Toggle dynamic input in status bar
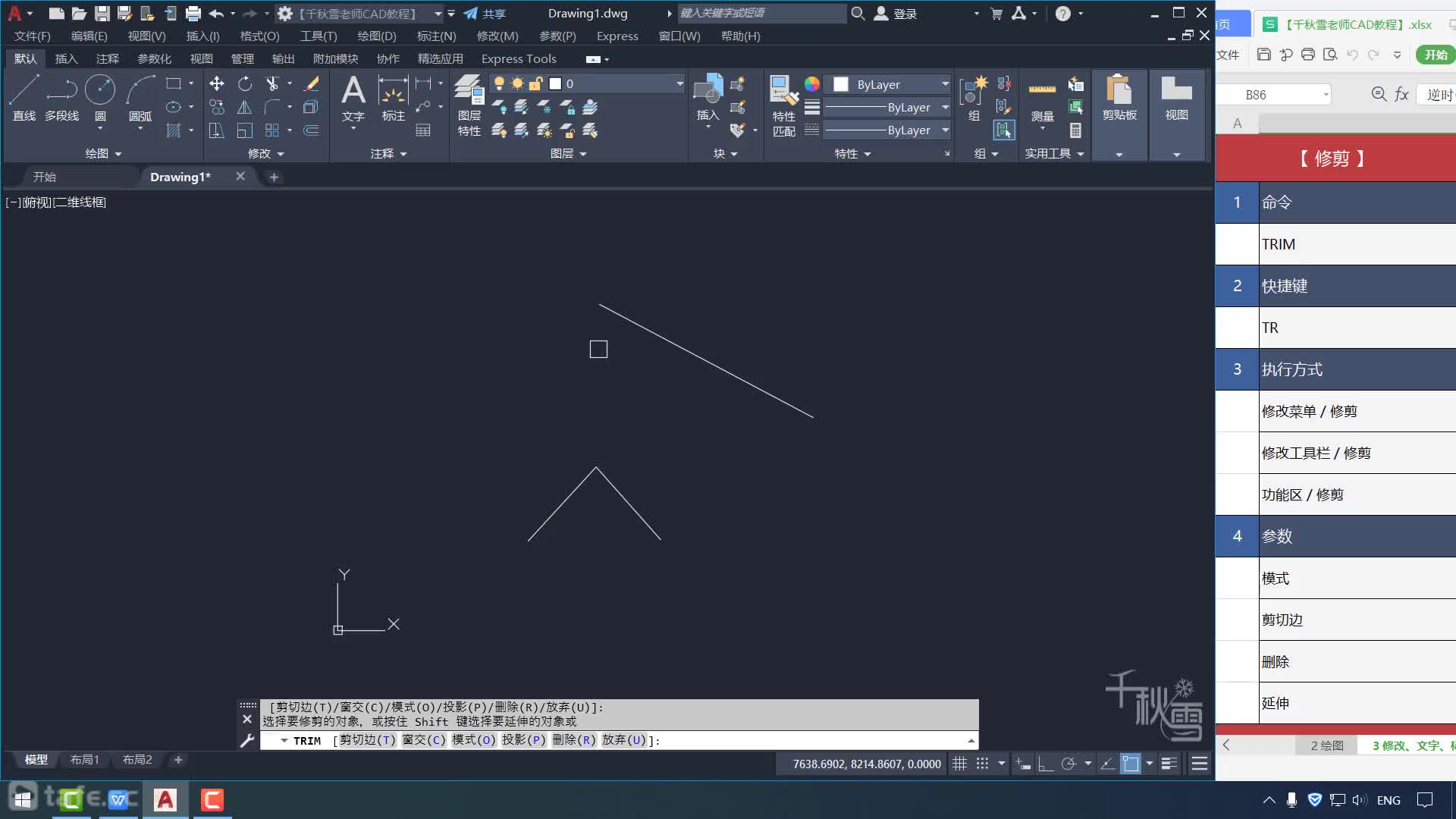 click(1023, 764)
